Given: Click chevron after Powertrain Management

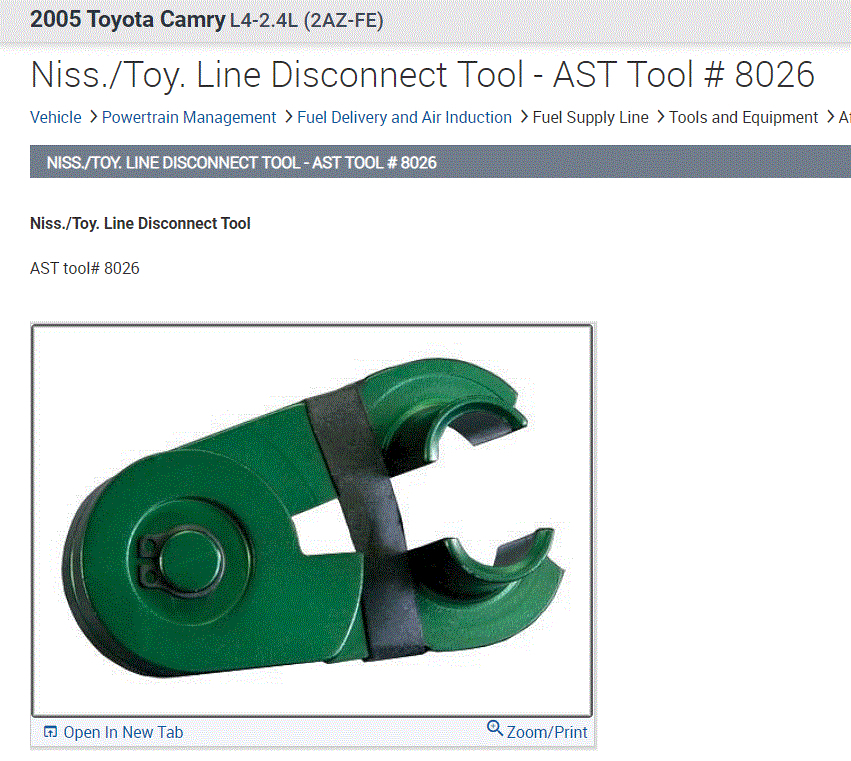Looking at the screenshot, I should tap(288, 117).
